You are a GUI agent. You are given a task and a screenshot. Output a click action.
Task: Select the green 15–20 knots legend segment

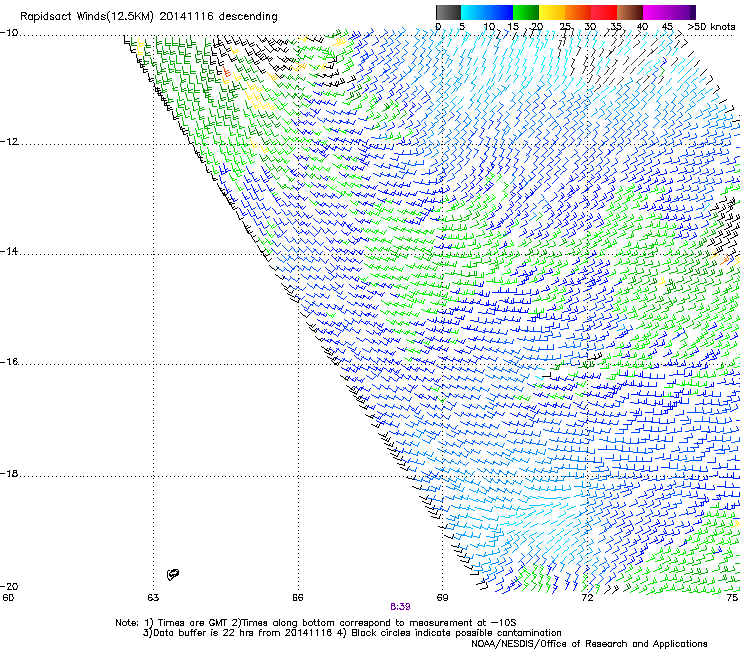(526, 12)
